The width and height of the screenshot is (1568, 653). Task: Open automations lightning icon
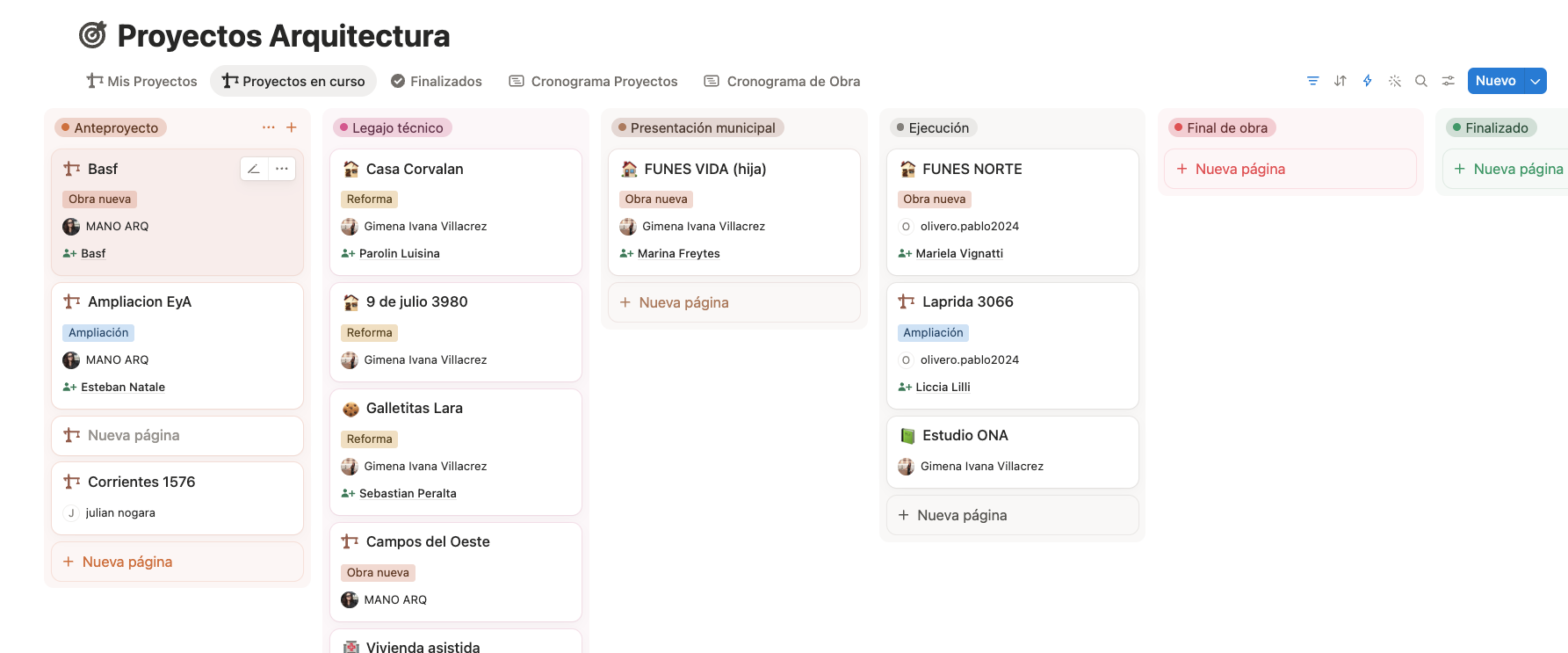1367,81
